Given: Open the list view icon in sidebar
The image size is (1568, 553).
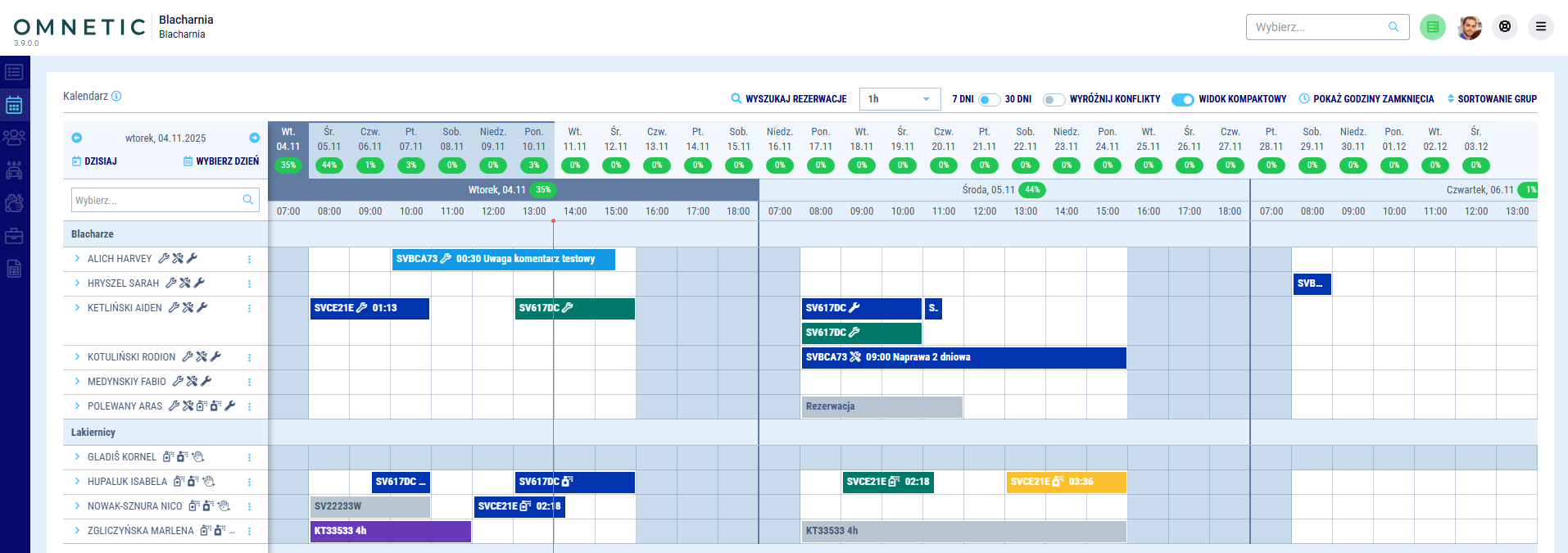Looking at the screenshot, I should (x=14, y=72).
